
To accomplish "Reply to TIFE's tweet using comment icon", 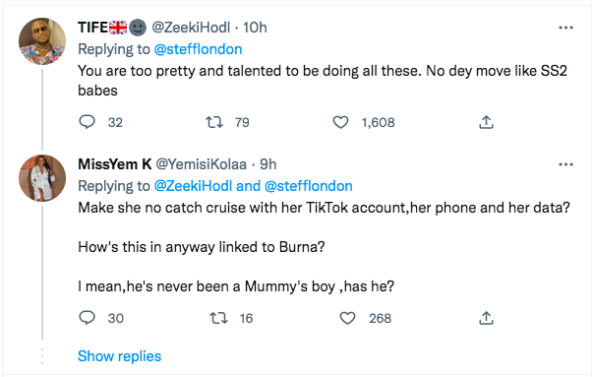I will [x=87, y=122].
